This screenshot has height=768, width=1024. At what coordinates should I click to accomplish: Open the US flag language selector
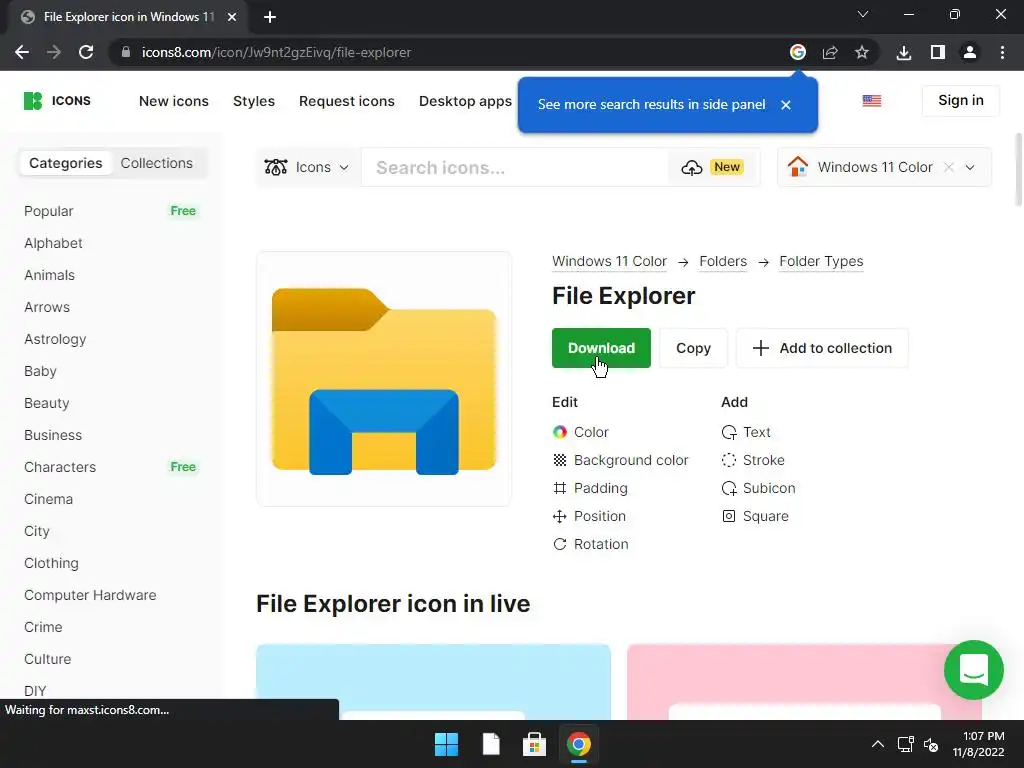pyautogui.click(x=871, y=101)
